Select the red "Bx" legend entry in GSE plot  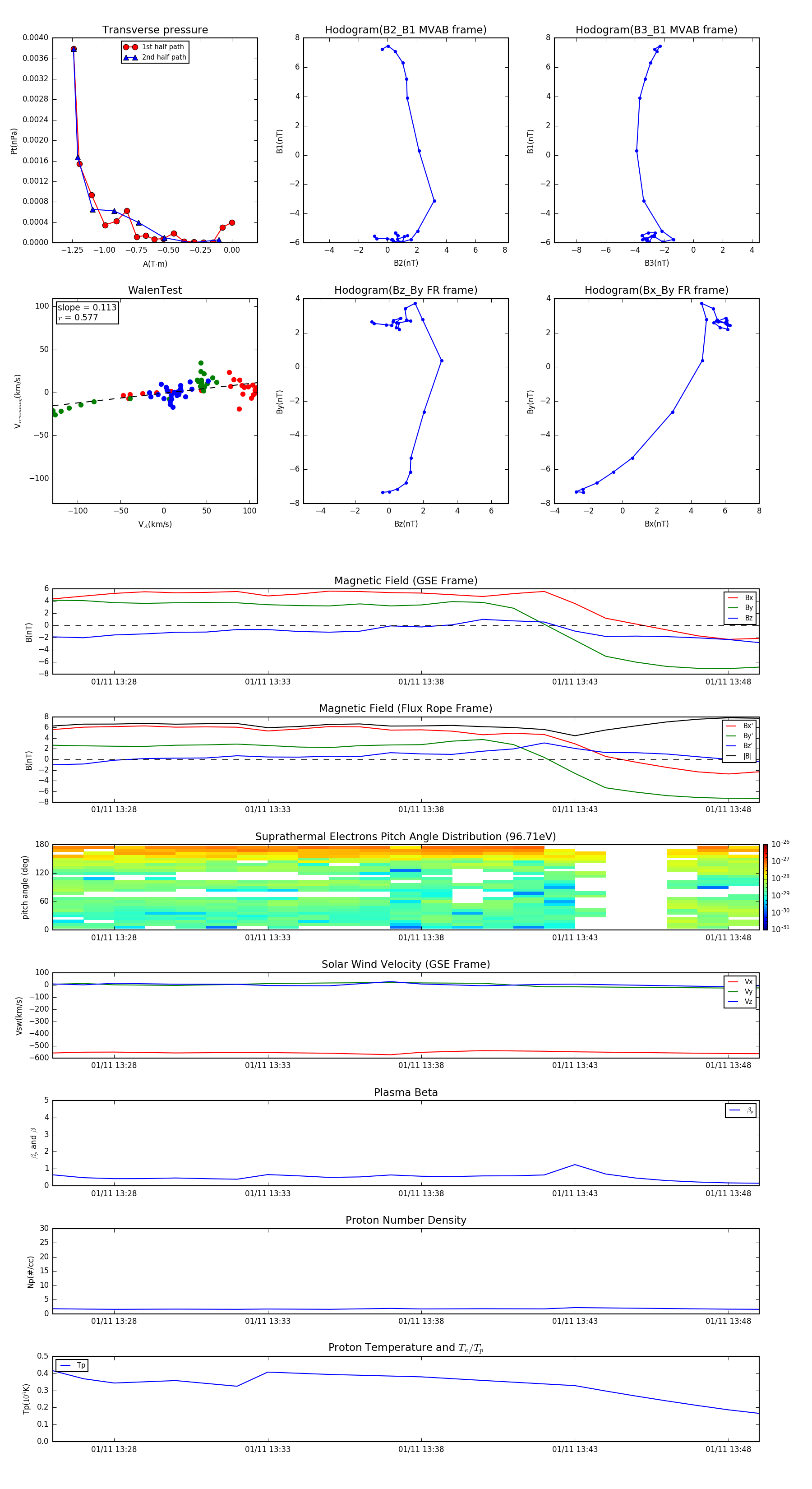click(x=740, y=598)
